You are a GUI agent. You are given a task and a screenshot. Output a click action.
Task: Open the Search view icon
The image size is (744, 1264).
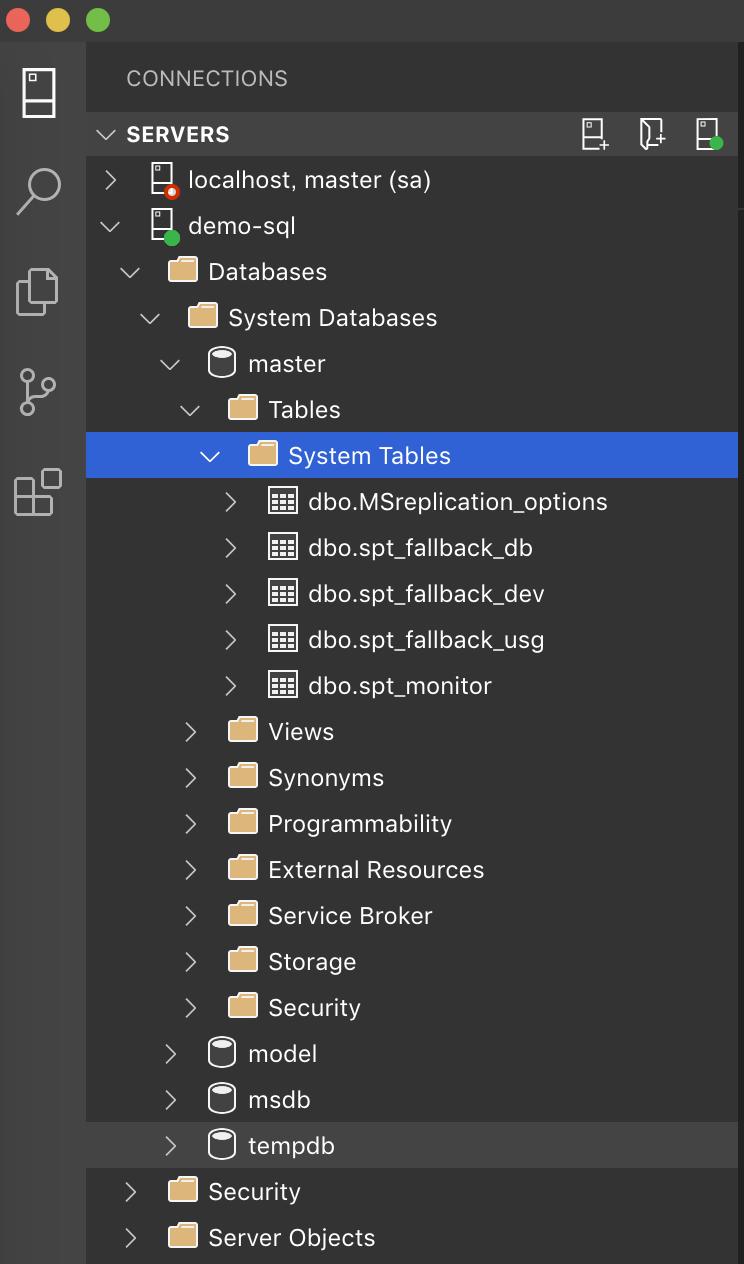point(39,191)
